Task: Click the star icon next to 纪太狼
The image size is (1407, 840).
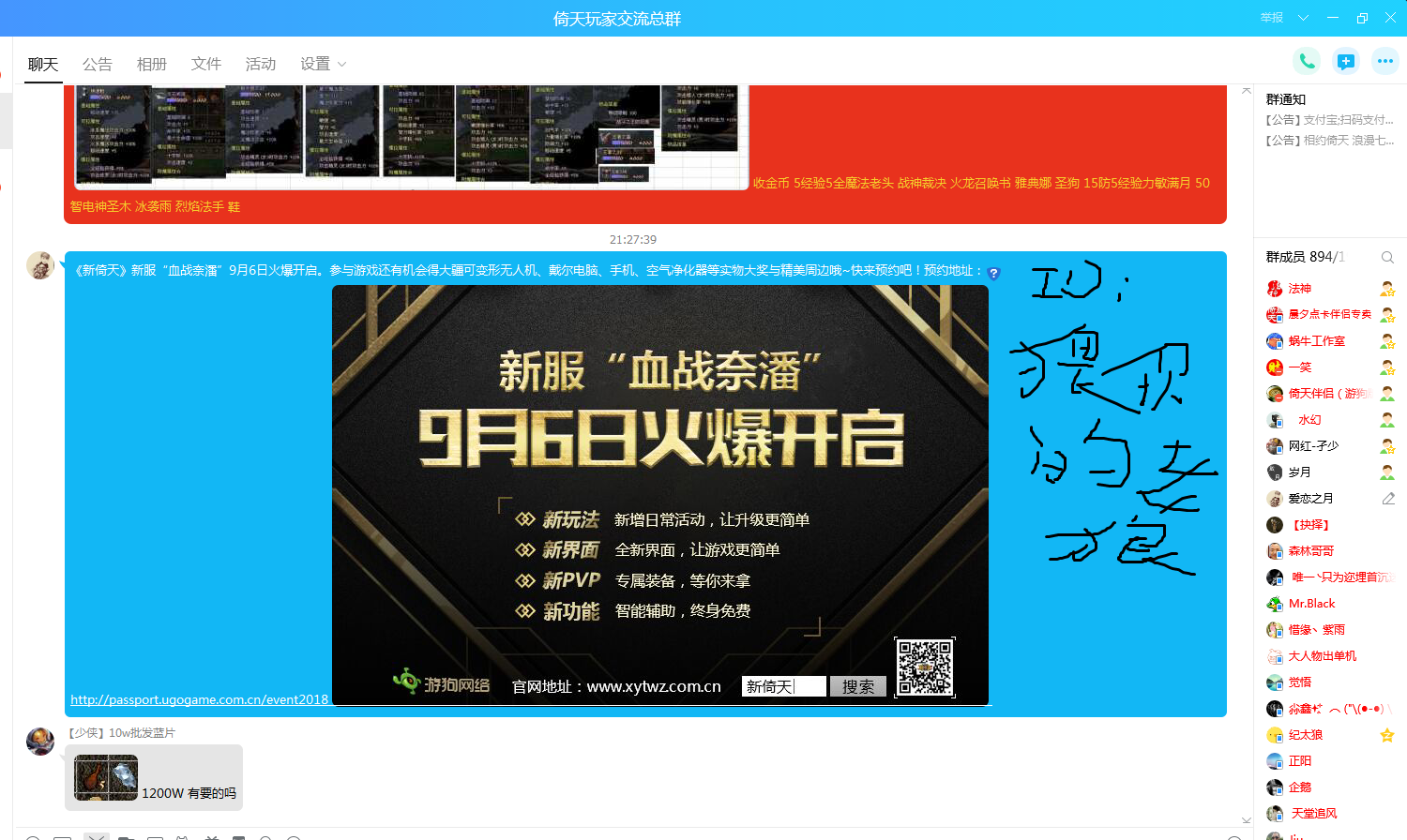Action: tap(1387, 735)
